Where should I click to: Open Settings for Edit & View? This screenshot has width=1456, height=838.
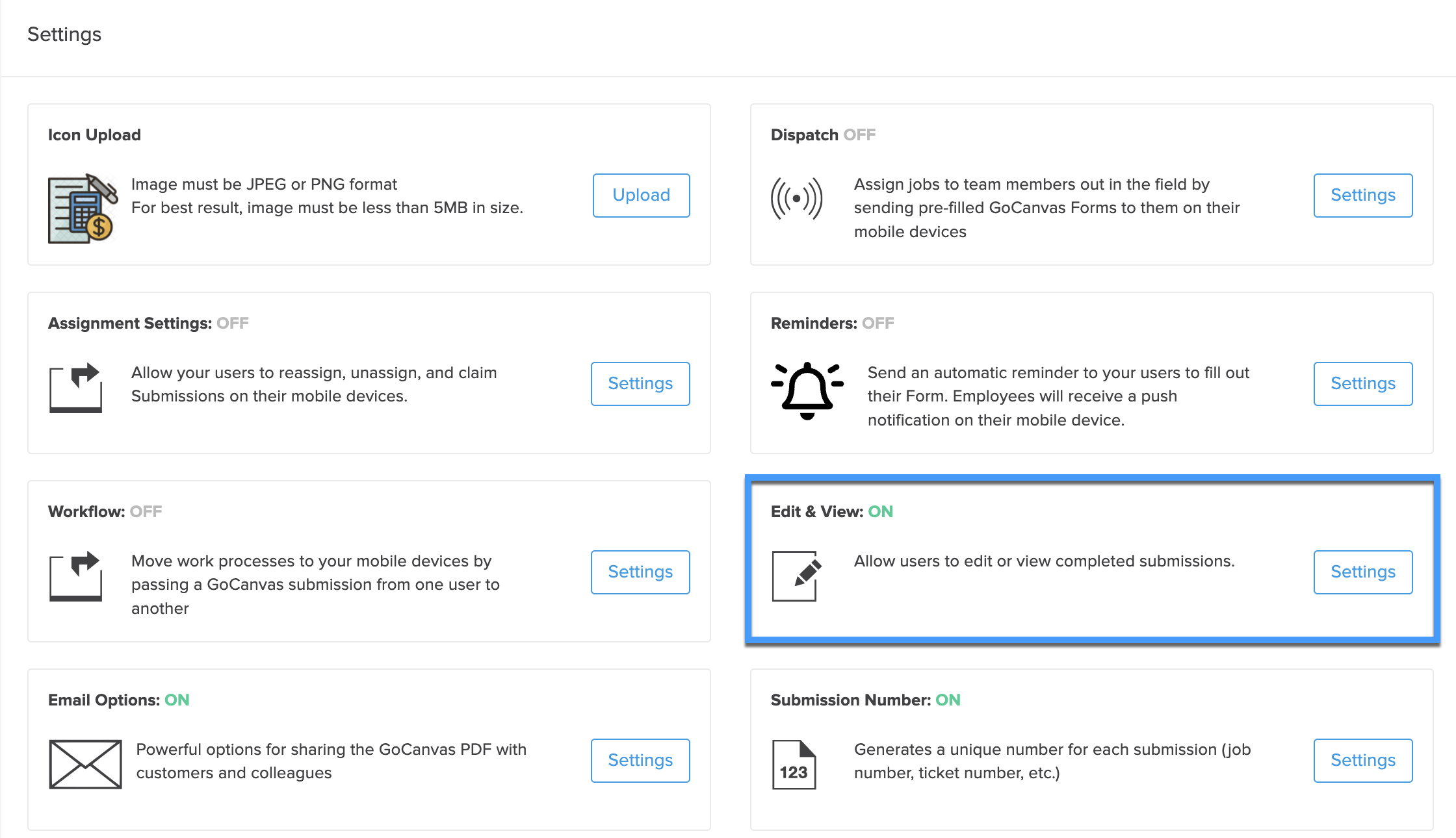tap(1363, 572)
